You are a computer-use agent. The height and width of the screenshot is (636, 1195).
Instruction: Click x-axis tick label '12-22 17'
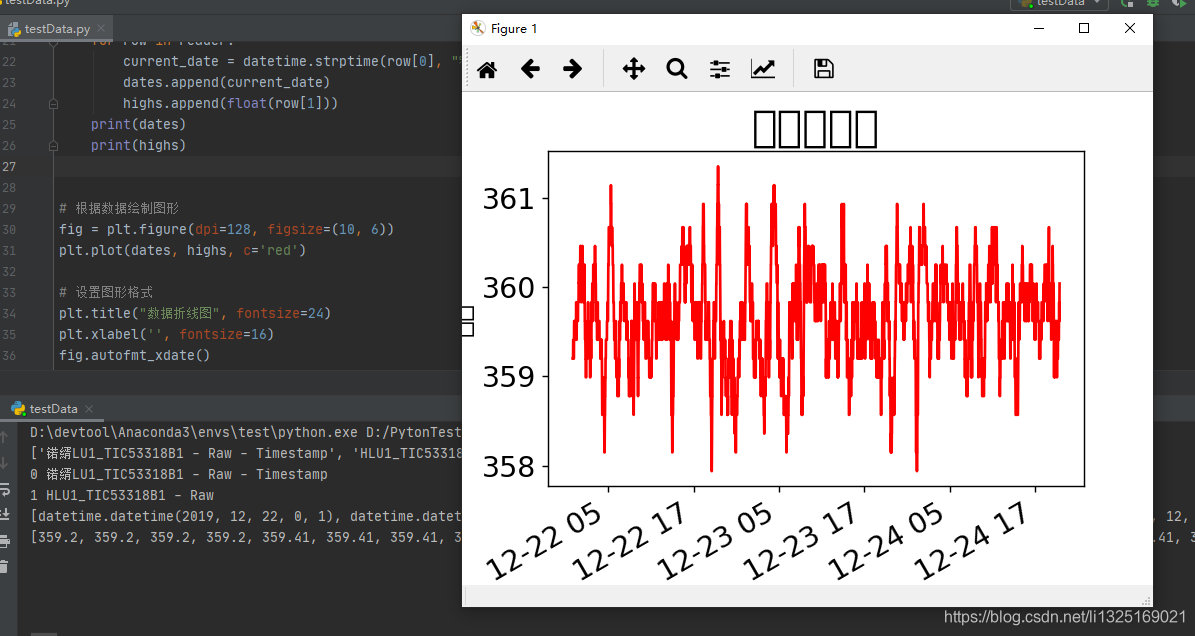pyautogui.click(x=631, y=540)
